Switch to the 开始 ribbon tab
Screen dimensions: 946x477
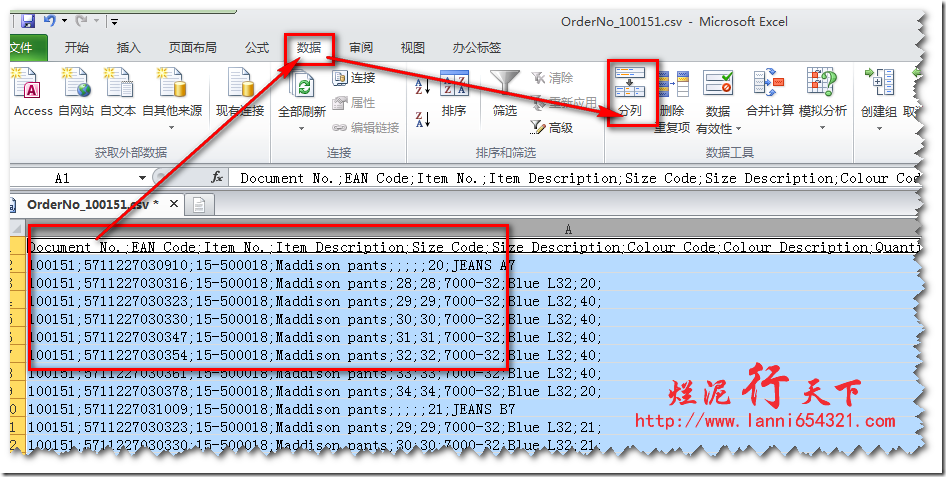77,48
